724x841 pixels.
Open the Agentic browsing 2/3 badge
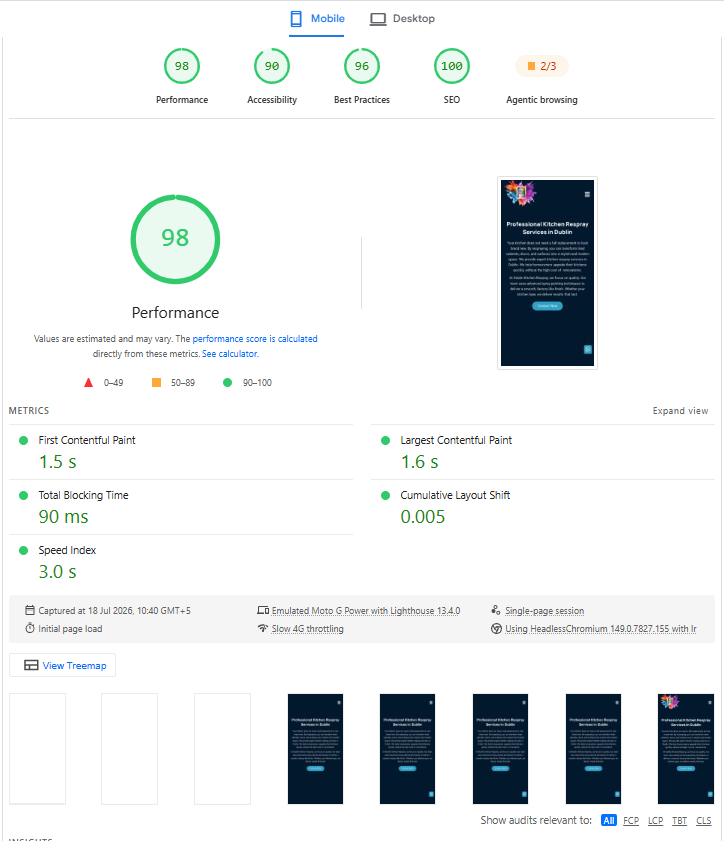542,66
